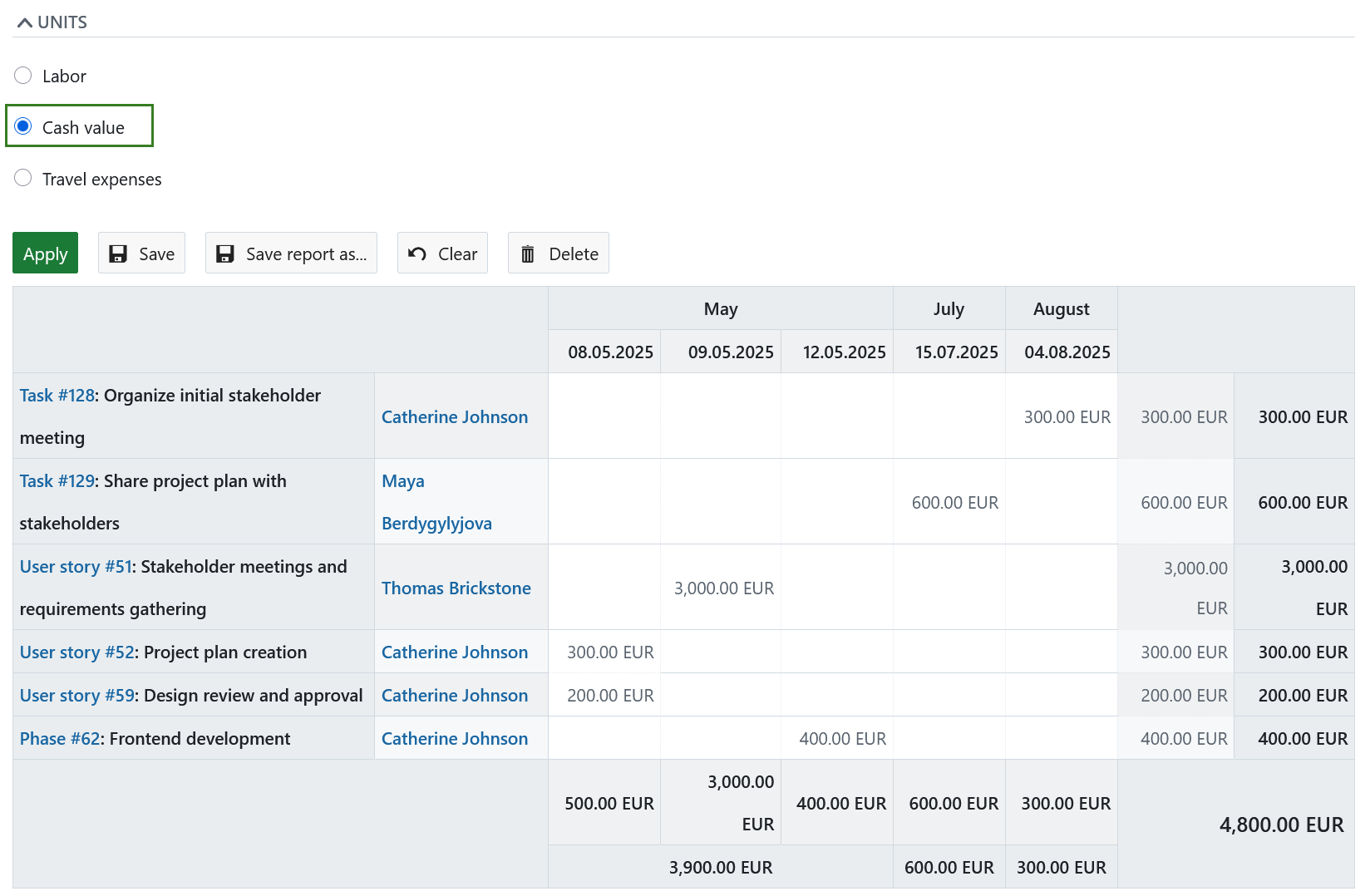Image resolution: width=1370 pixels, height=896 pixels.
Task: Click the Save report as floppy icon
Action: tap(225, 253)
